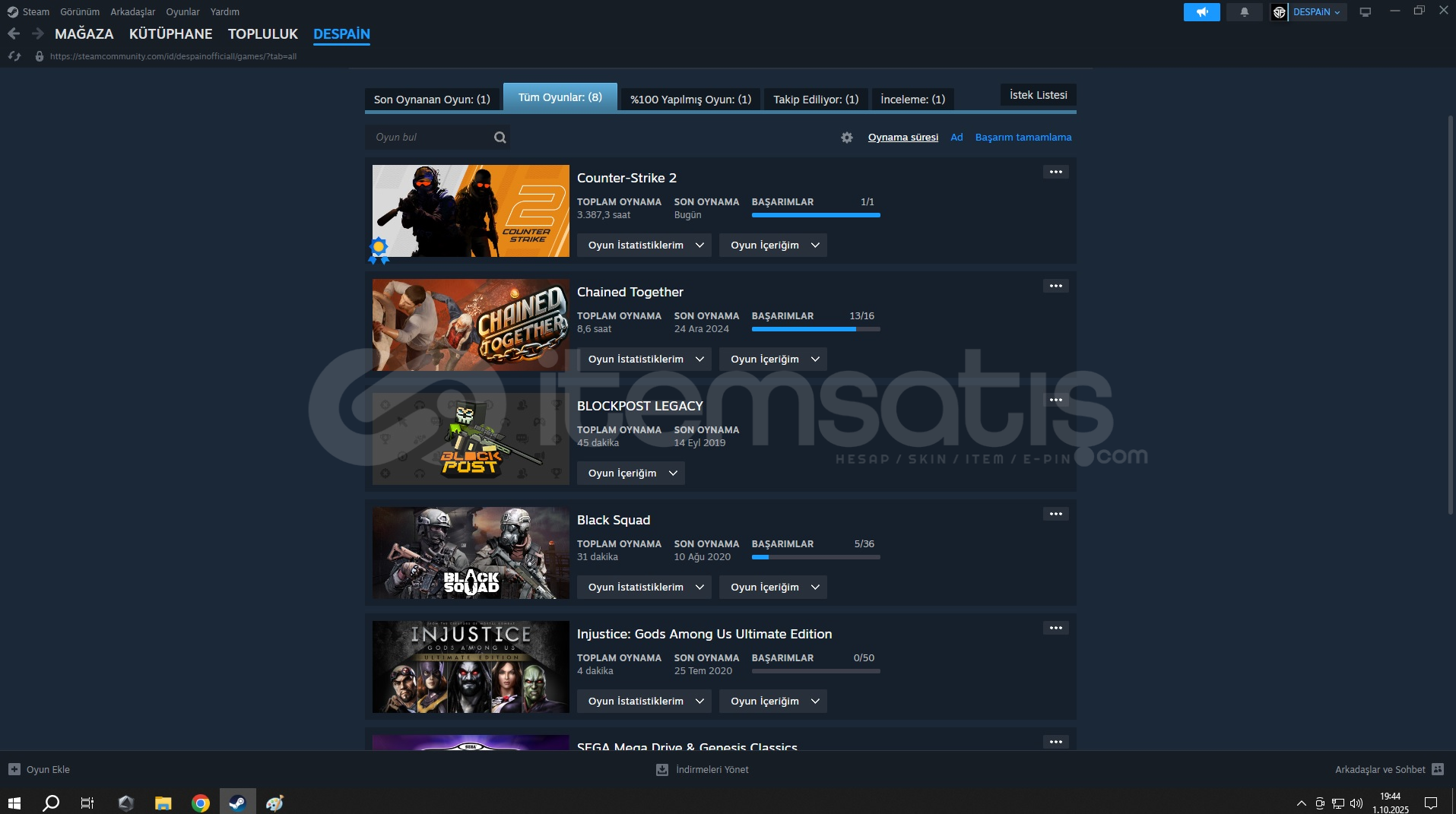Click the DESPAIN profile avatar
Screen dimensions: 1456x814
pyautogui.click(x=1280, y=12)
